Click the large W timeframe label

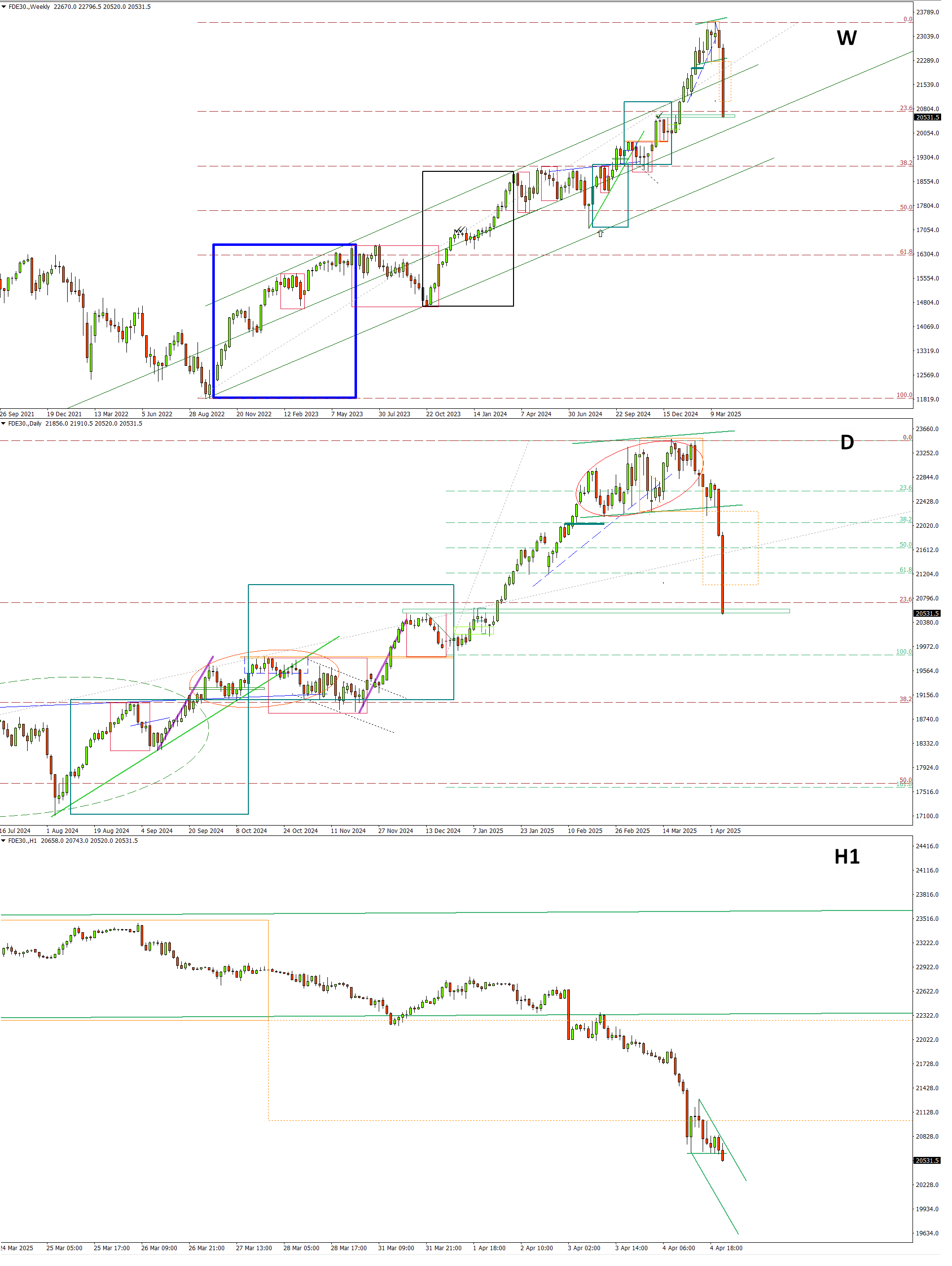[x=846, y=39]
